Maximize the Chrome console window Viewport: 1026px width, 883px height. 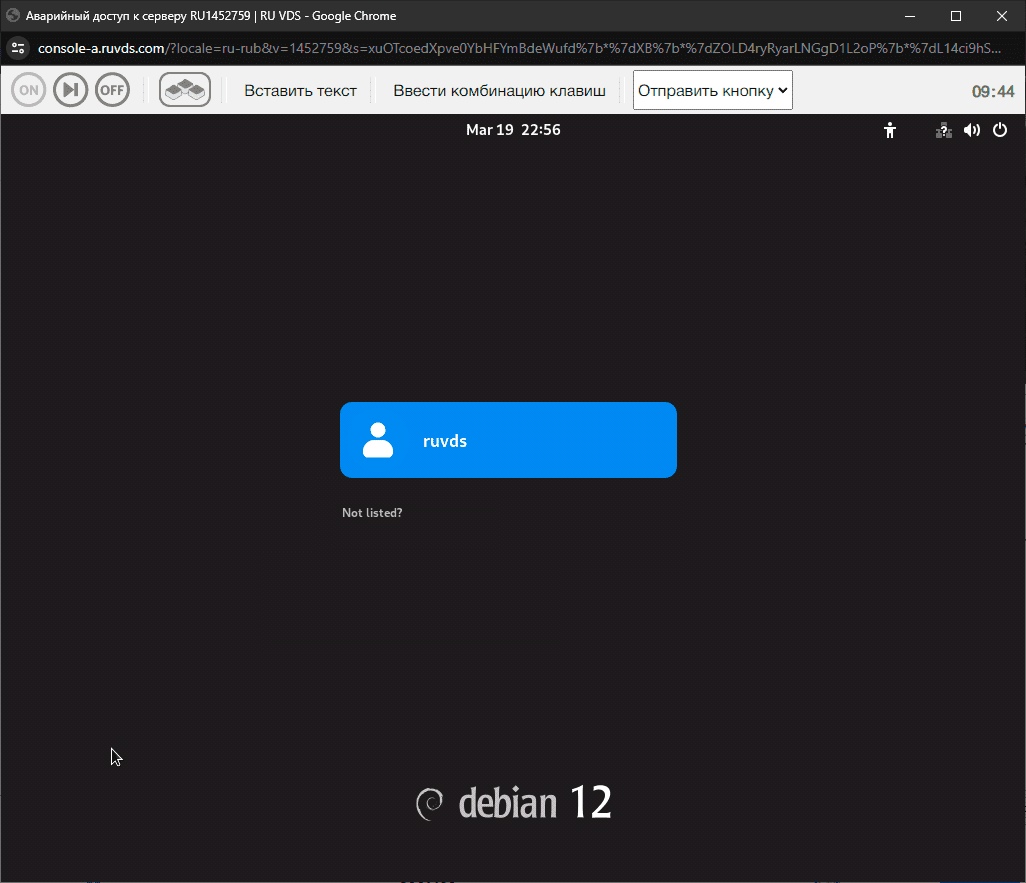[x=955, y=16]
